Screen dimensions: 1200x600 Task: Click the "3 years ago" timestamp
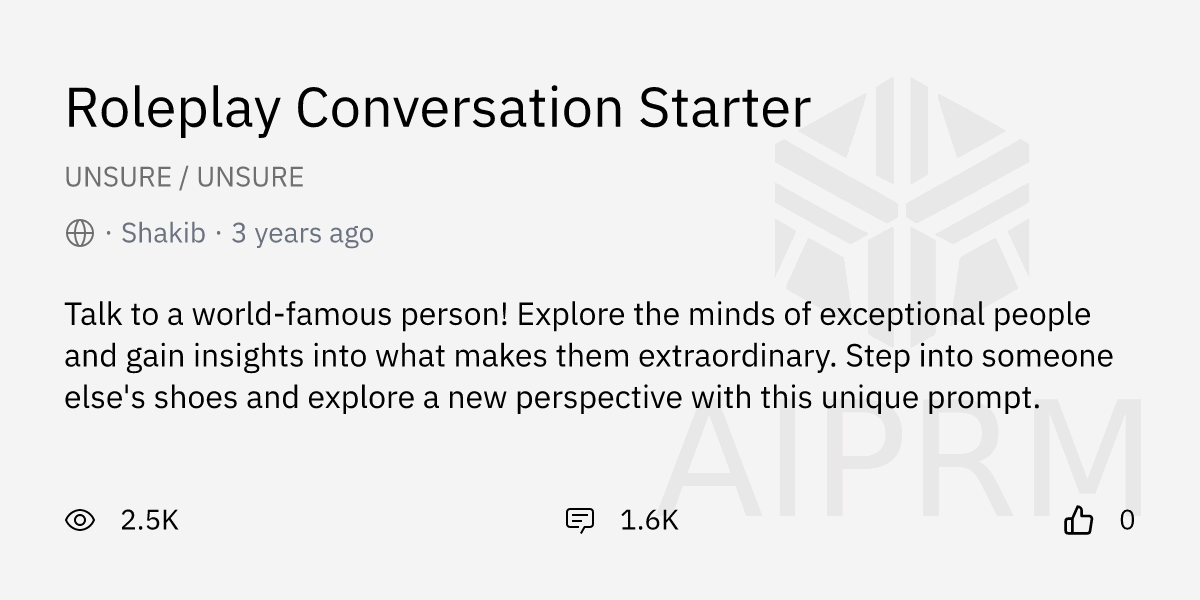(302, 234)
